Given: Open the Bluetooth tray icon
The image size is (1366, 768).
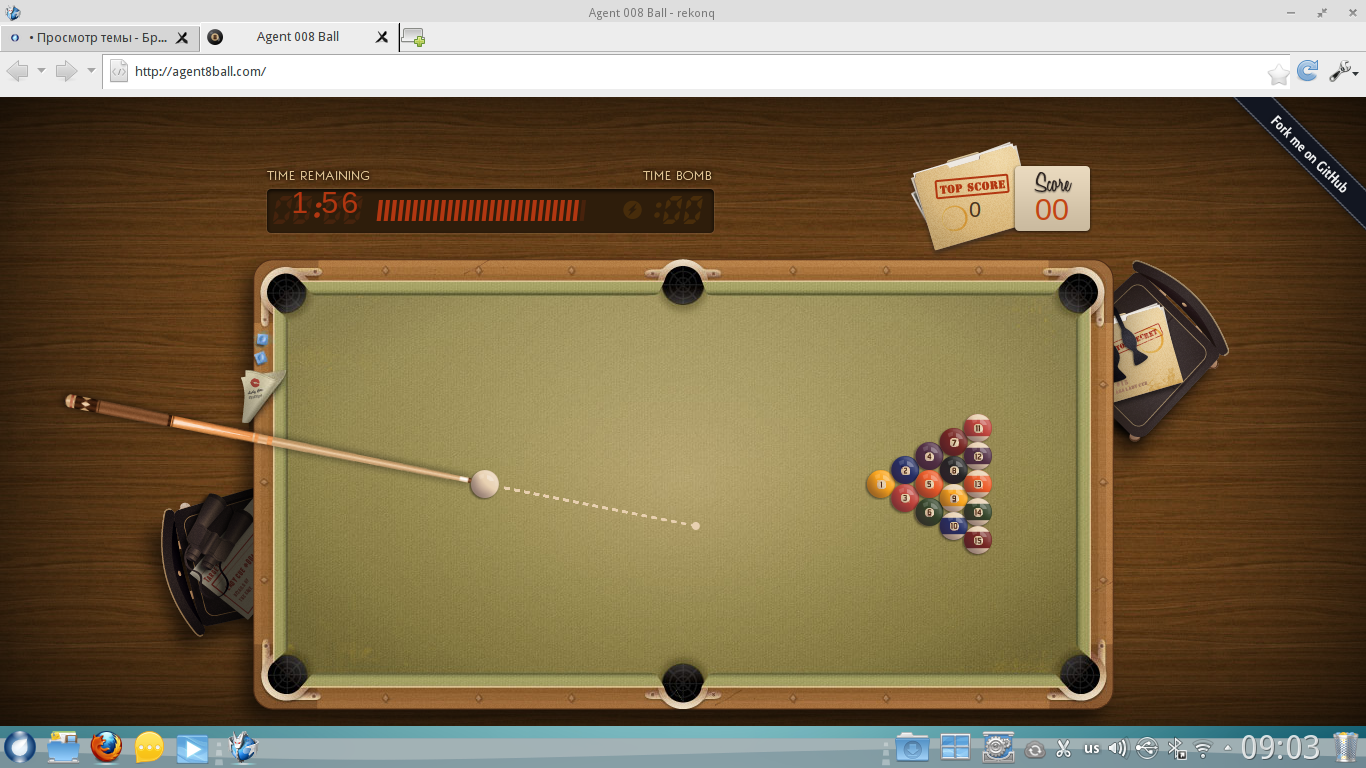Looking at the screenshot, I should [x=1177, y=748].
